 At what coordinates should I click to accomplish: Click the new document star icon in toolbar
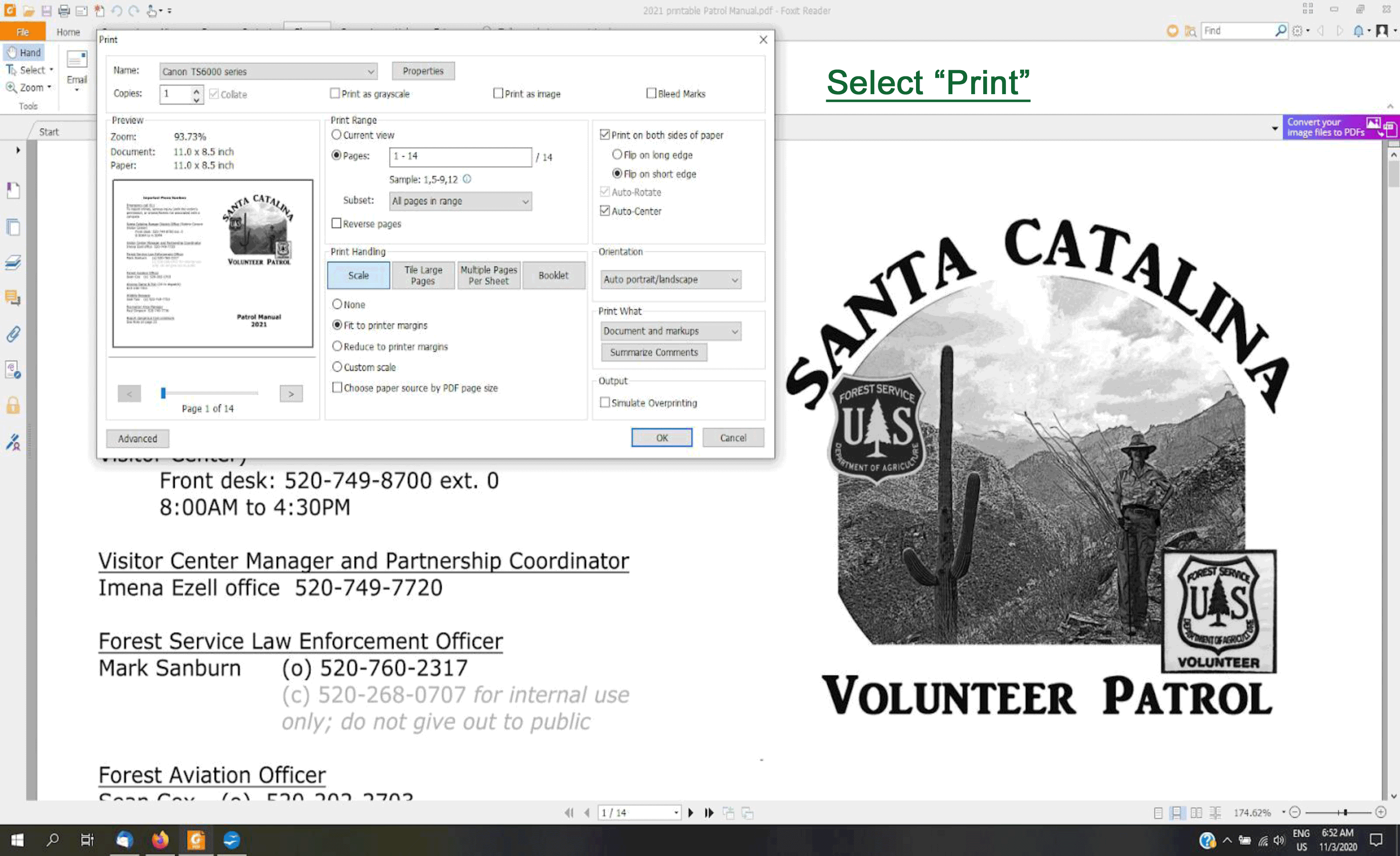coord(100,10)
